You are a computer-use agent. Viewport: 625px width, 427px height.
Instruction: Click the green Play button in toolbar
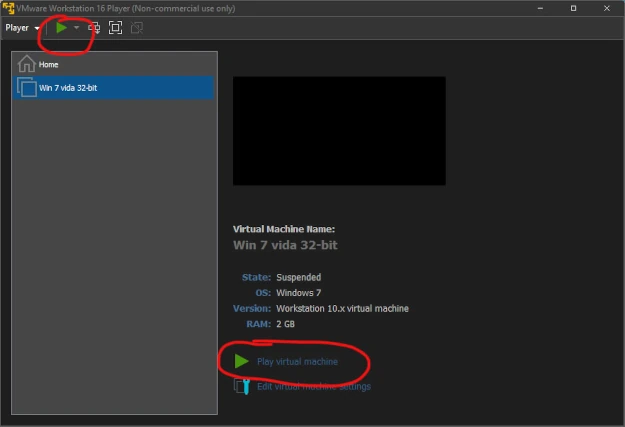61,28
